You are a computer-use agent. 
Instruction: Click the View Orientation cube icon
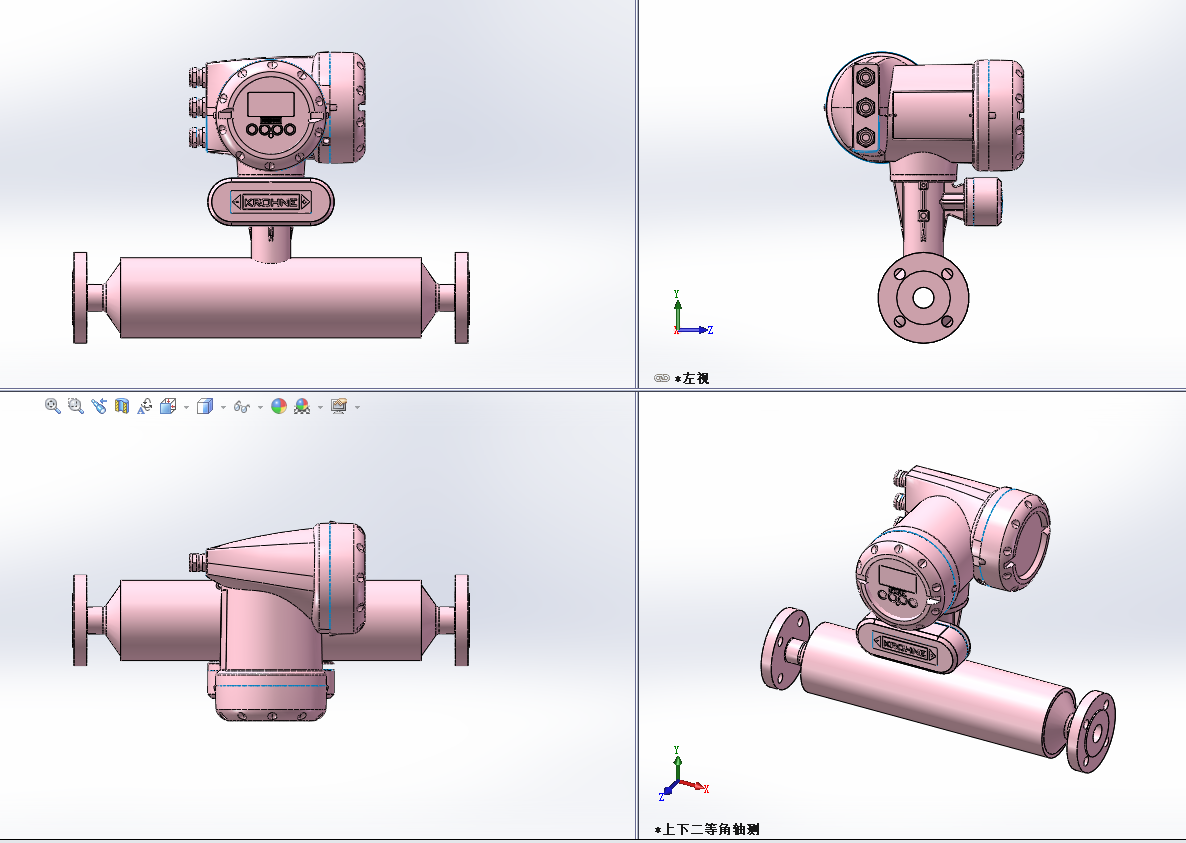168,407
